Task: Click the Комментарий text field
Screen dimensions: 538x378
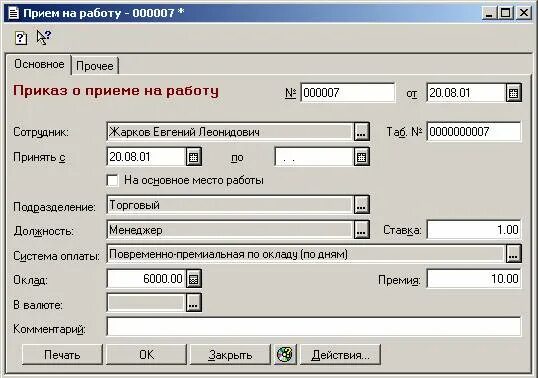Action: tap(314, 327)
